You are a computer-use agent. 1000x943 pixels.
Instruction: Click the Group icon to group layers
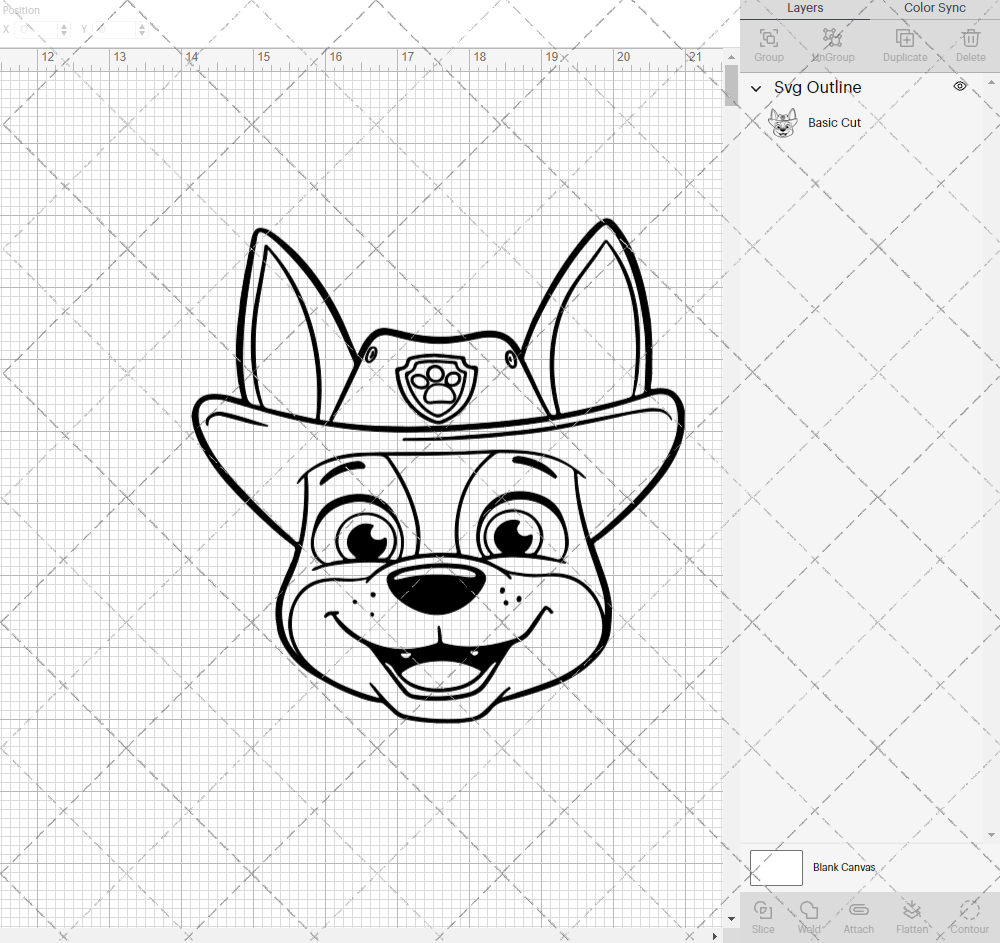coord(768,40)
